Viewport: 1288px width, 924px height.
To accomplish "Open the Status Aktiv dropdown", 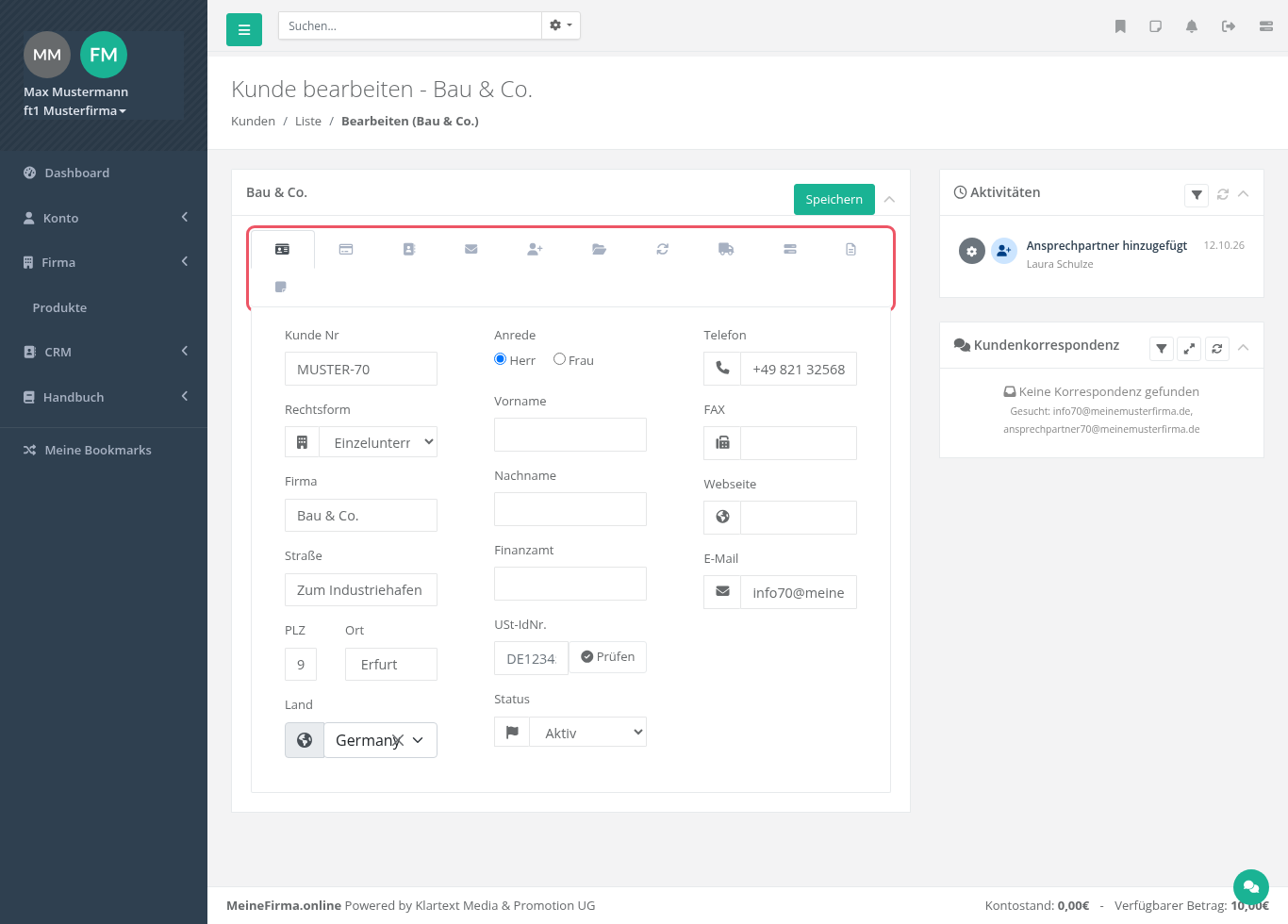I will pyautogui.click(x=587, y=733).
